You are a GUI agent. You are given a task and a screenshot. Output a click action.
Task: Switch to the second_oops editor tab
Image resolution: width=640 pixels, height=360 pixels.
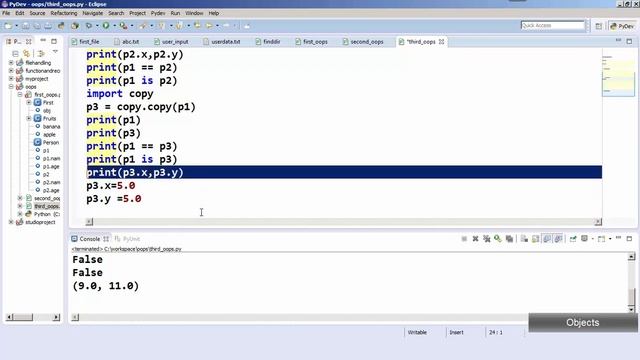(363, 42)
